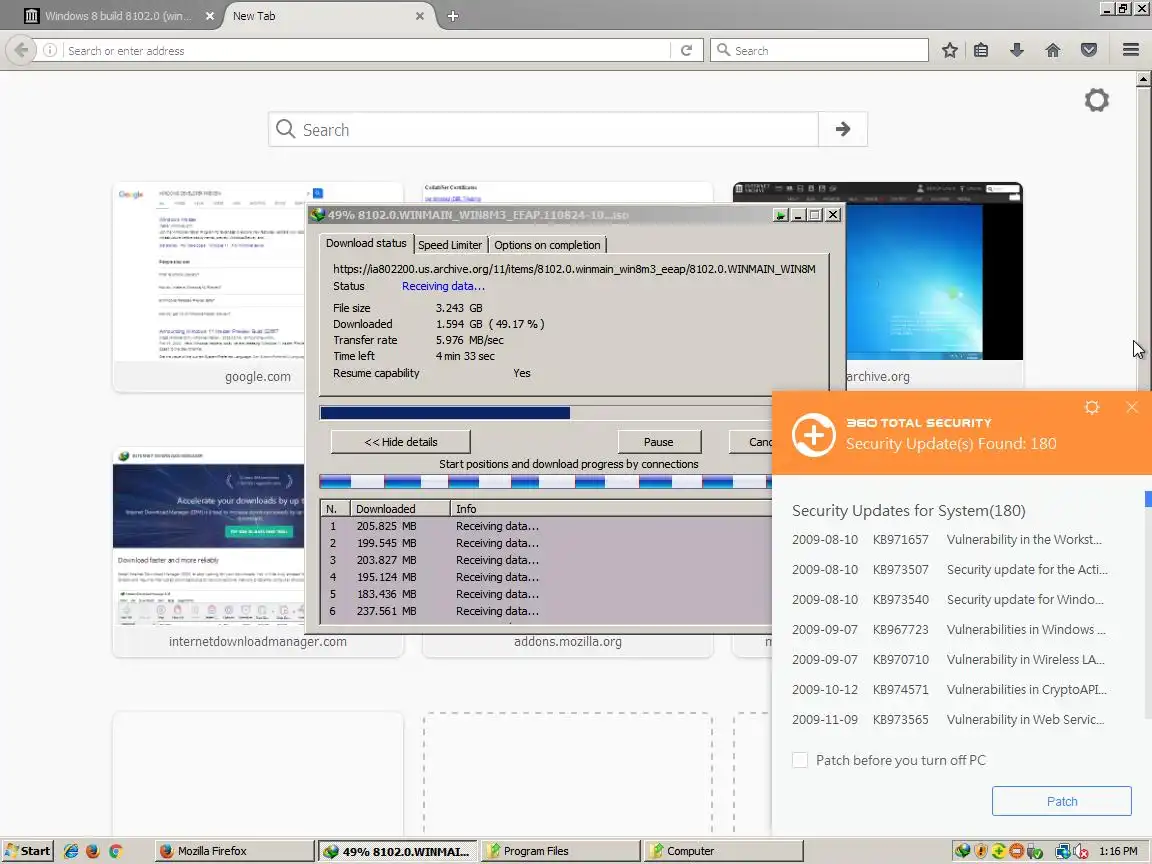Close the Windows 8 build 8102.0 tab

click(209, 15)
